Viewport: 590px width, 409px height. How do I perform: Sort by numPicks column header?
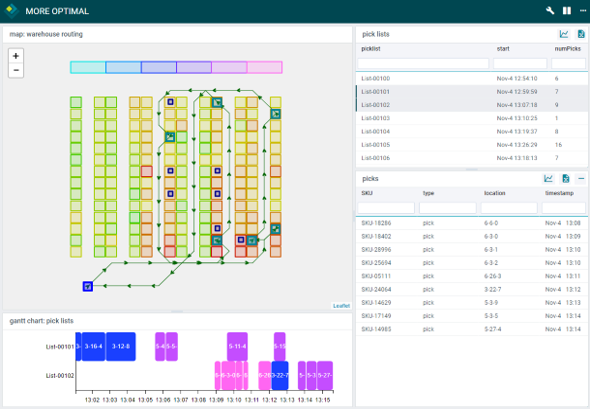point(567,49)
